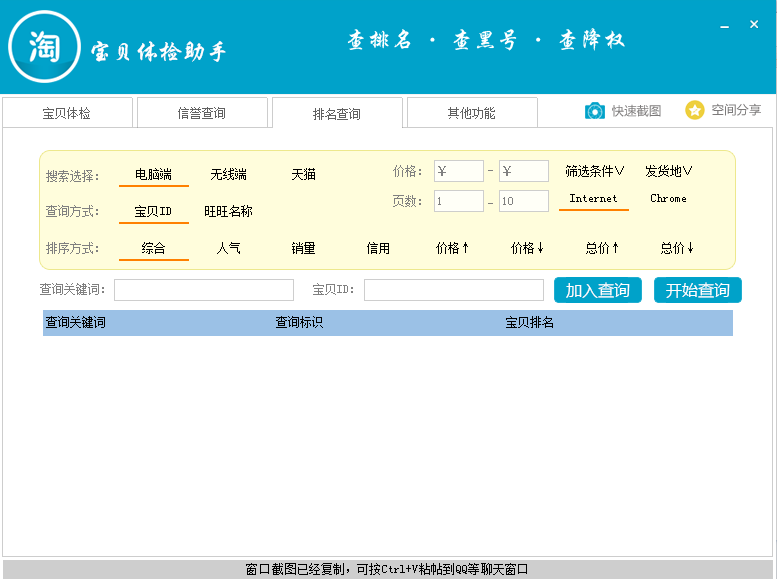Viewport: 777px width, 579px height.
Task: Start search with 开始查询 button
Action: [698, 290]
